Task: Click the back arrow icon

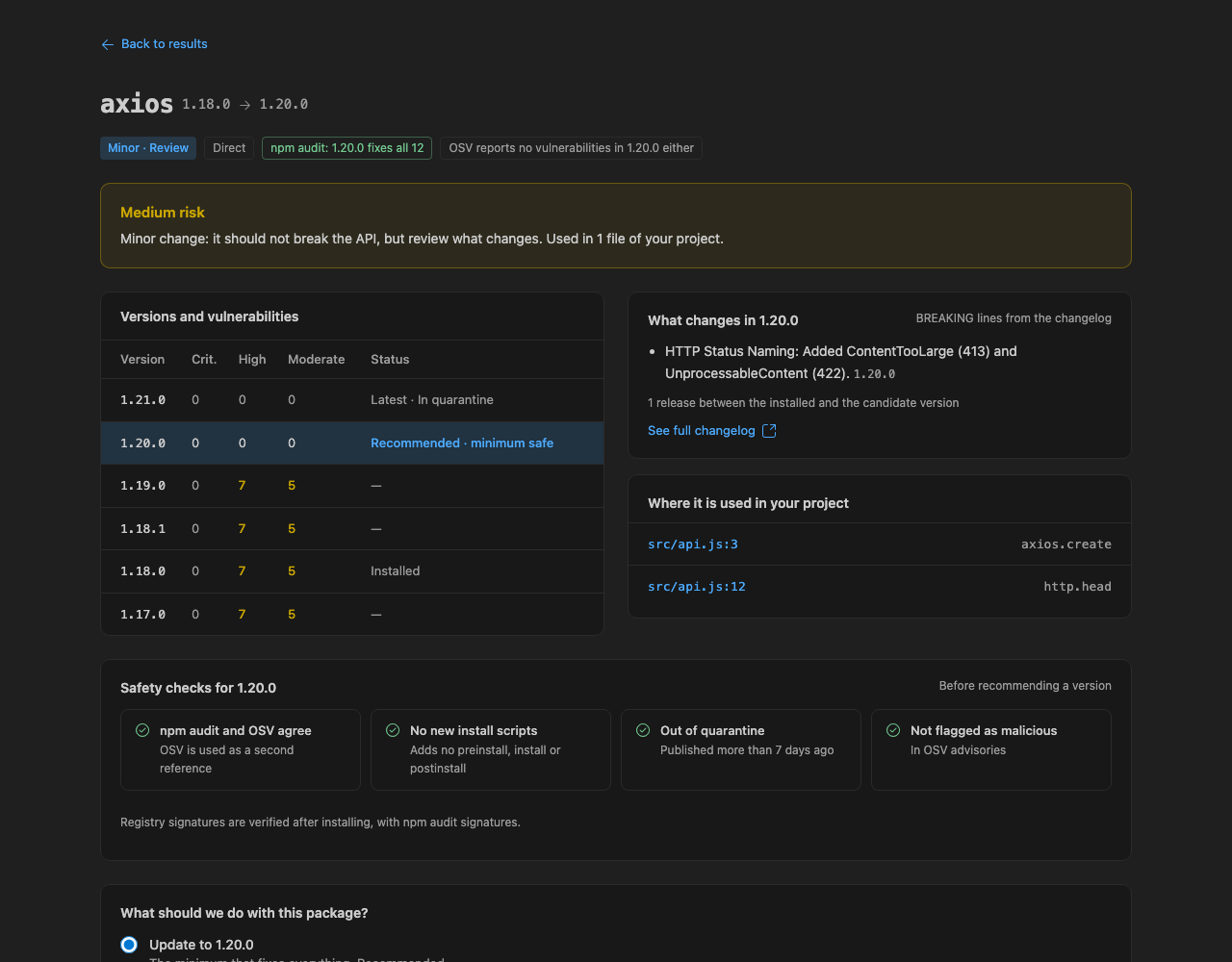Action: [107, 44]
